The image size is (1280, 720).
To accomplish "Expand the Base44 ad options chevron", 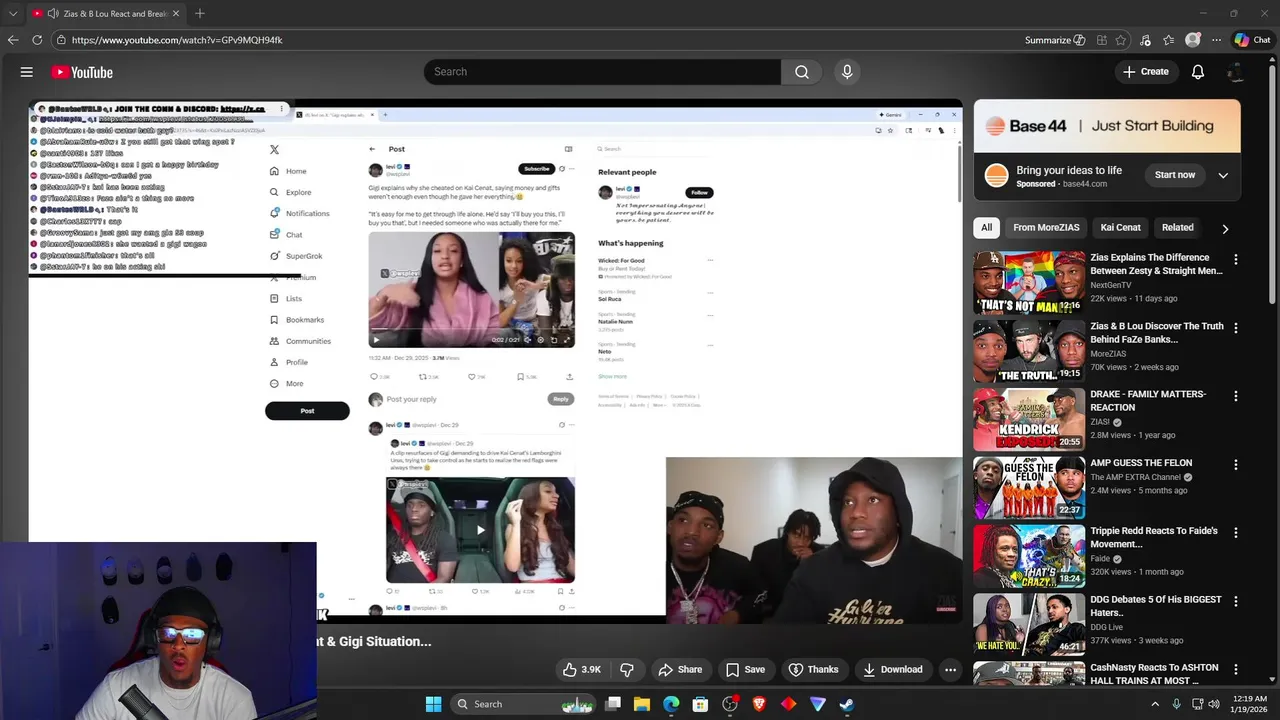I will point(1222,175).
